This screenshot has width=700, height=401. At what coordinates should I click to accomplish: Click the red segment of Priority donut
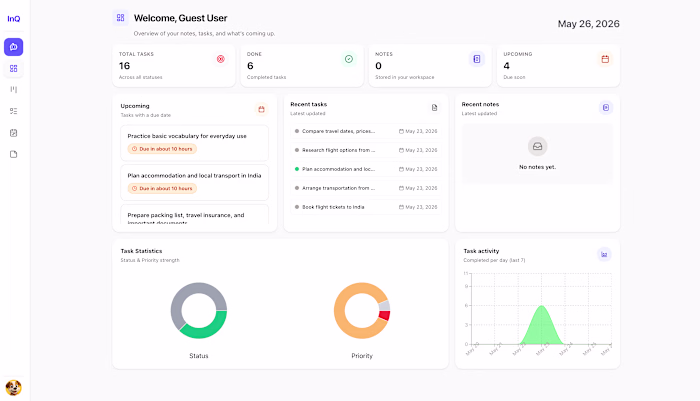(384, 316)
